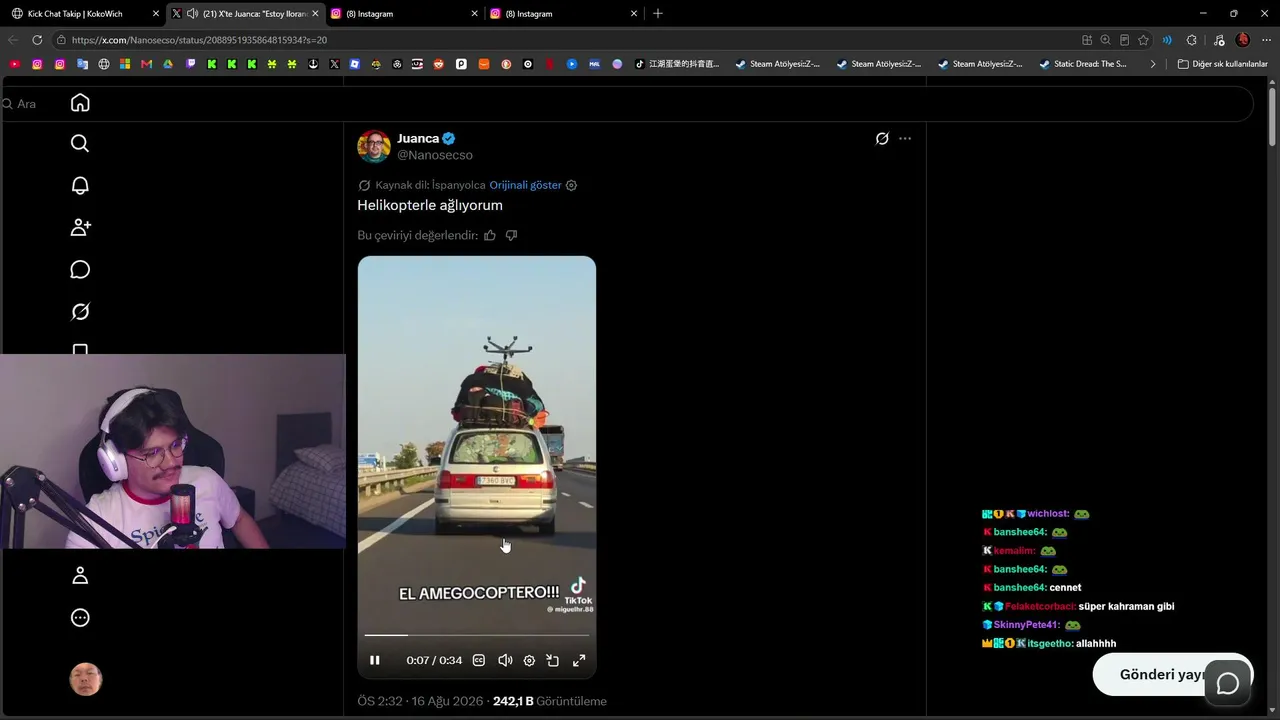Select the X'te Juanca tab
Viewport: 1280px width, 720px height.
point(245,14)
